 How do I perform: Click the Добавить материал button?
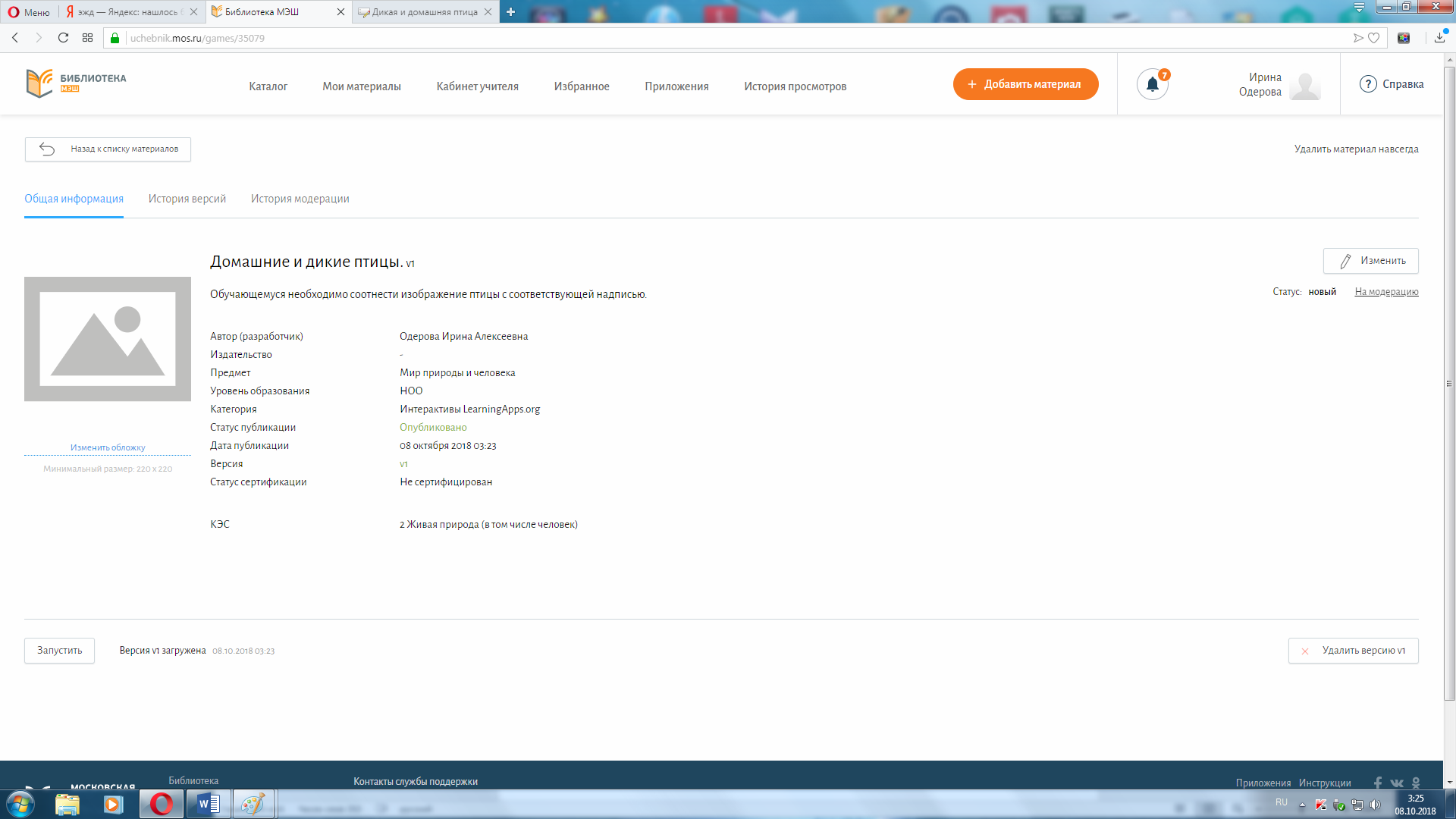click(1025, 84)
